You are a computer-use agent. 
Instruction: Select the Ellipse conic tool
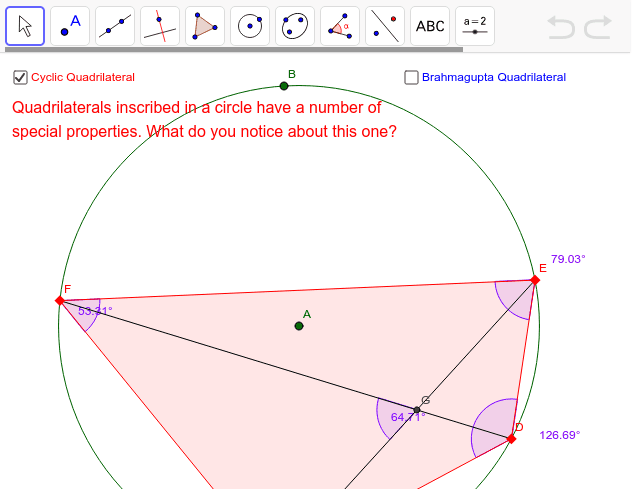click(295, 26)
